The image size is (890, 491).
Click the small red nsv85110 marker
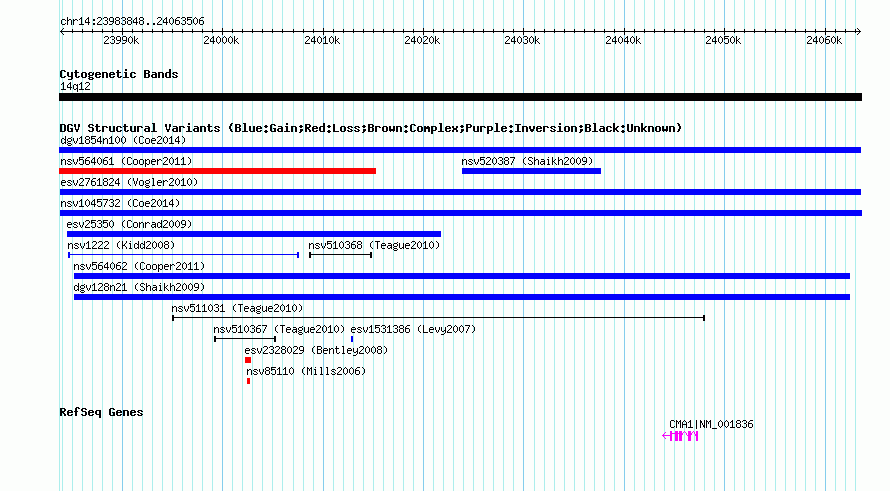249,381
